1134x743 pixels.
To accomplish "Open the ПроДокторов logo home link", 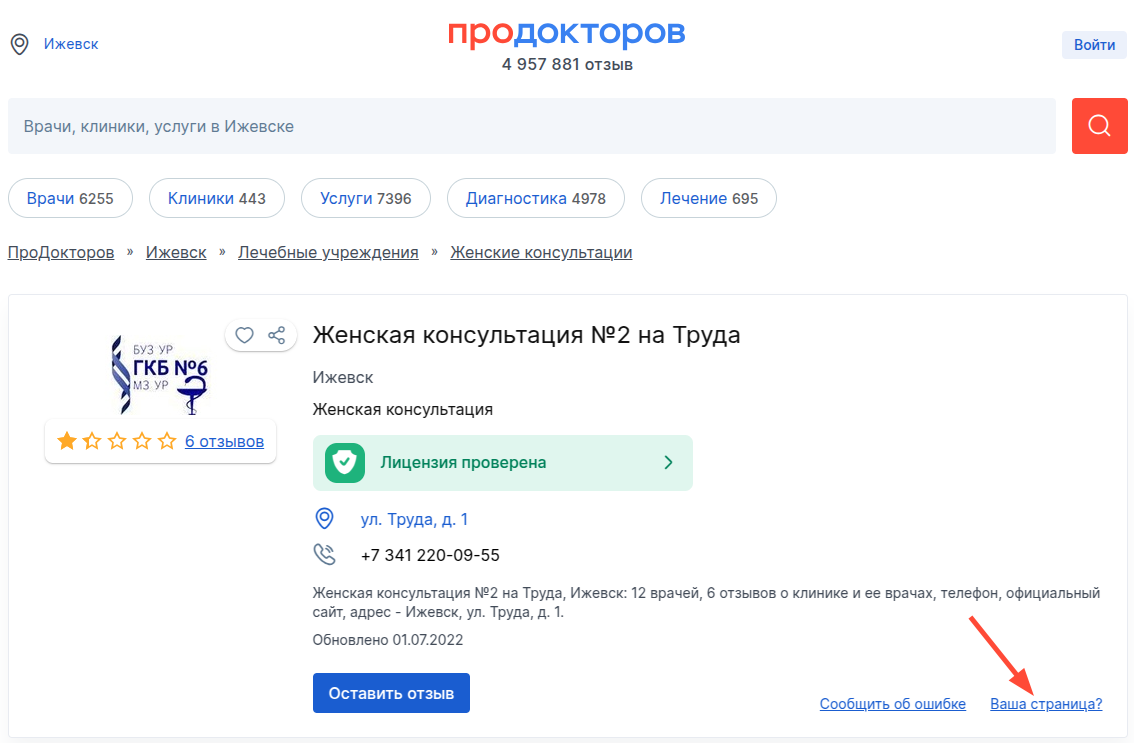I will pyautogui.click(x=566, y=33).
